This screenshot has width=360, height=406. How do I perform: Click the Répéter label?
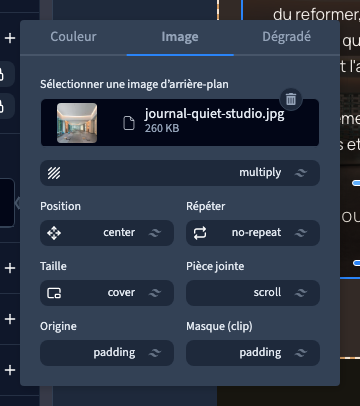(206, 206)
